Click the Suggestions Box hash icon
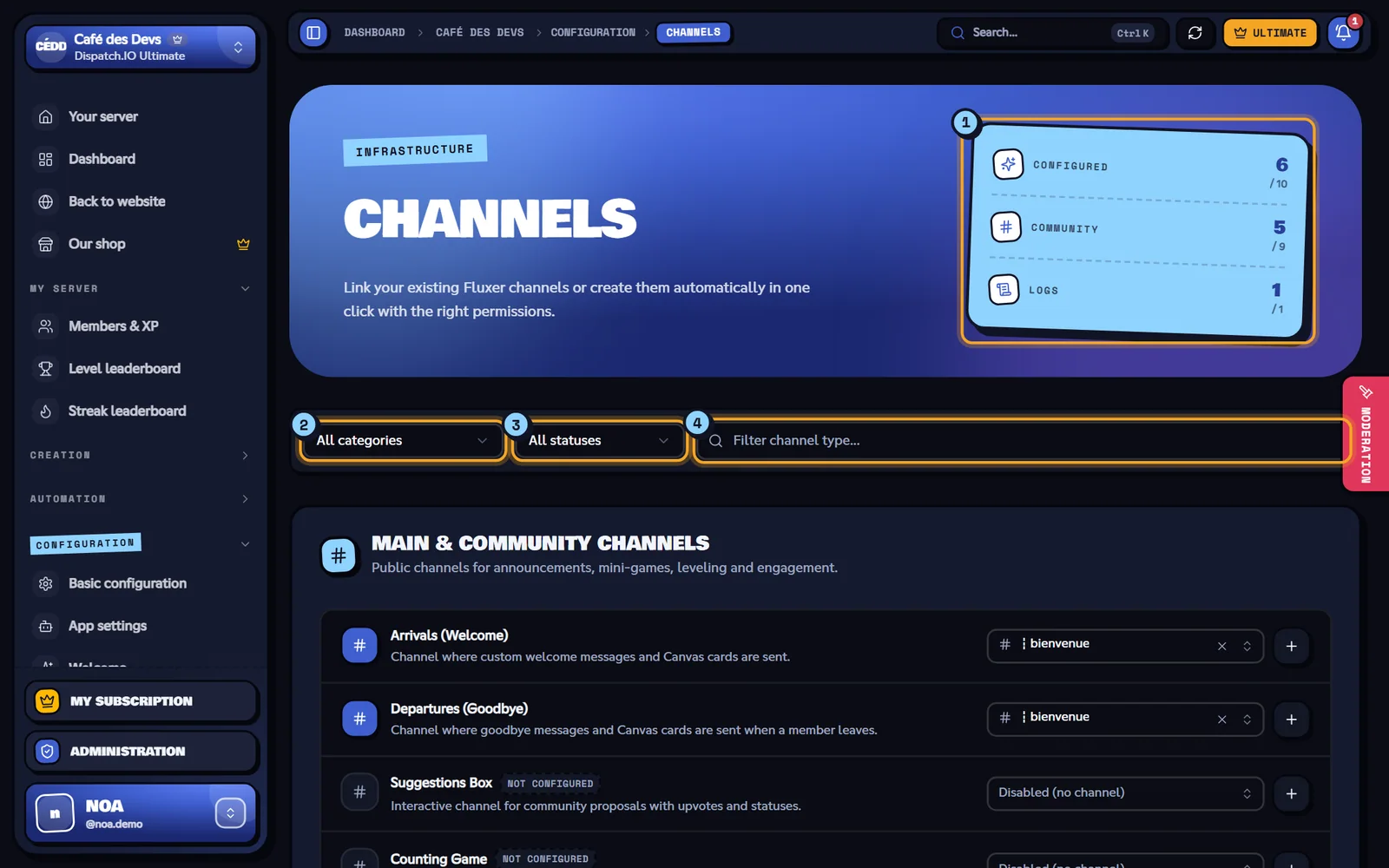The image size is (1389, 868). (x=359, y=792)
